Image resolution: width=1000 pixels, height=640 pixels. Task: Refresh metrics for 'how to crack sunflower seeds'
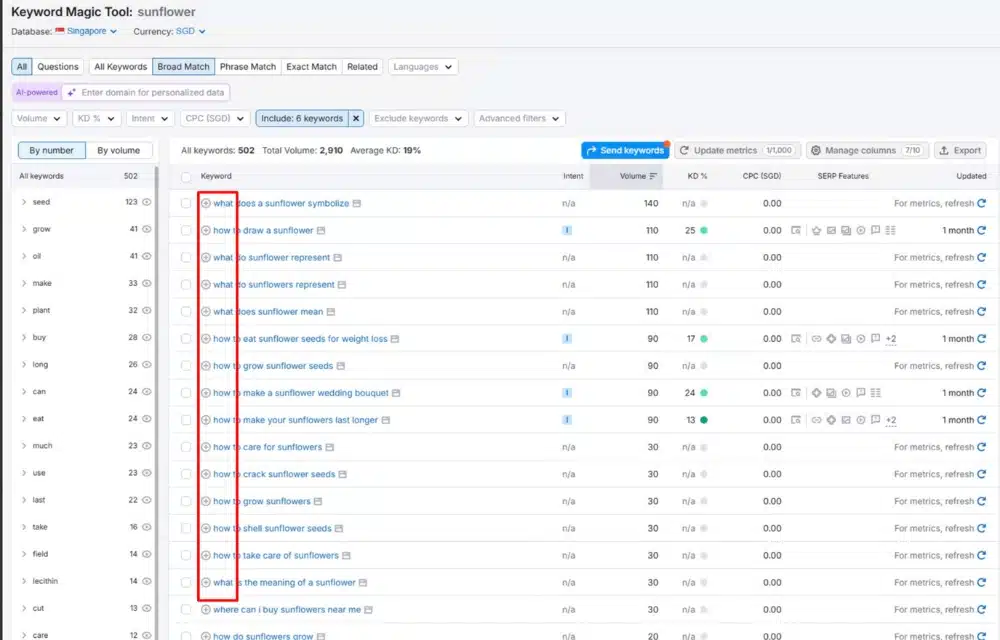(981, 474)
